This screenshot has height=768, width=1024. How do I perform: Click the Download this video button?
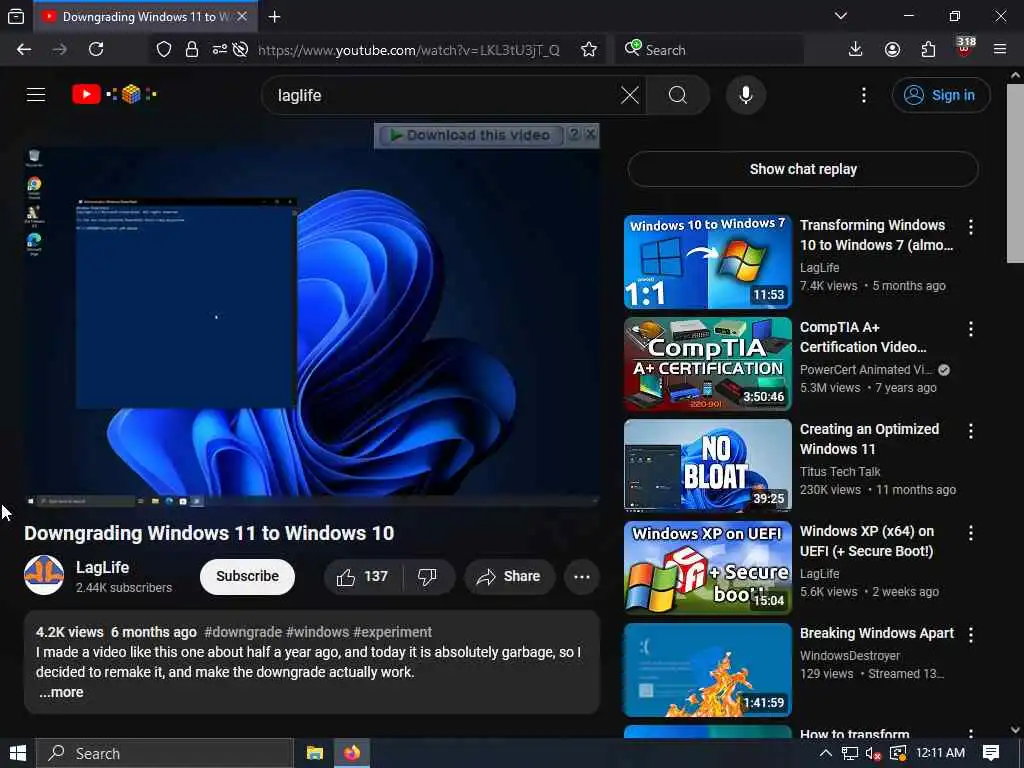[470, 135]
